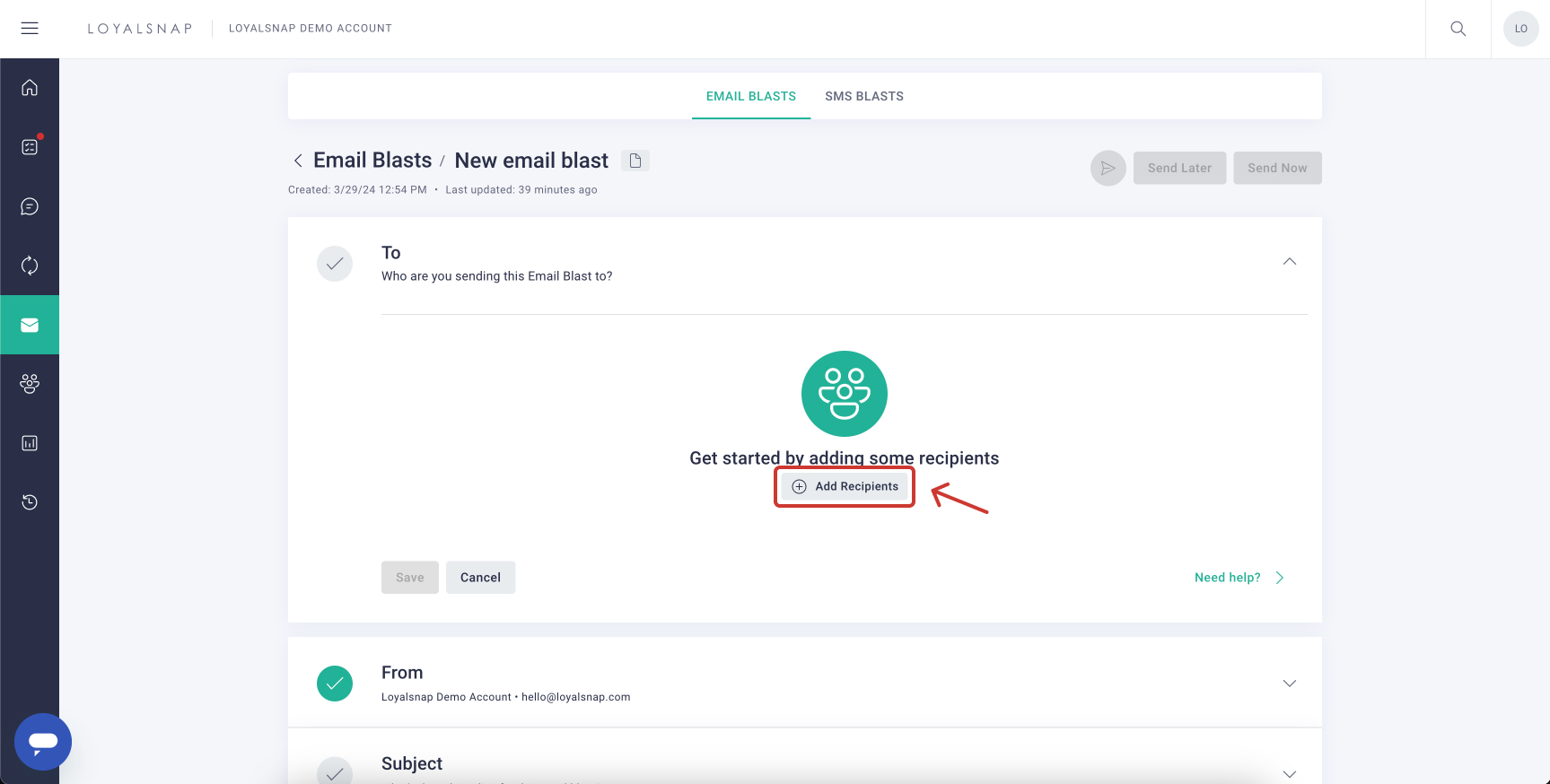Open the Home section in the sidebar
1550x784 pixels.
[x=30, y=87]
